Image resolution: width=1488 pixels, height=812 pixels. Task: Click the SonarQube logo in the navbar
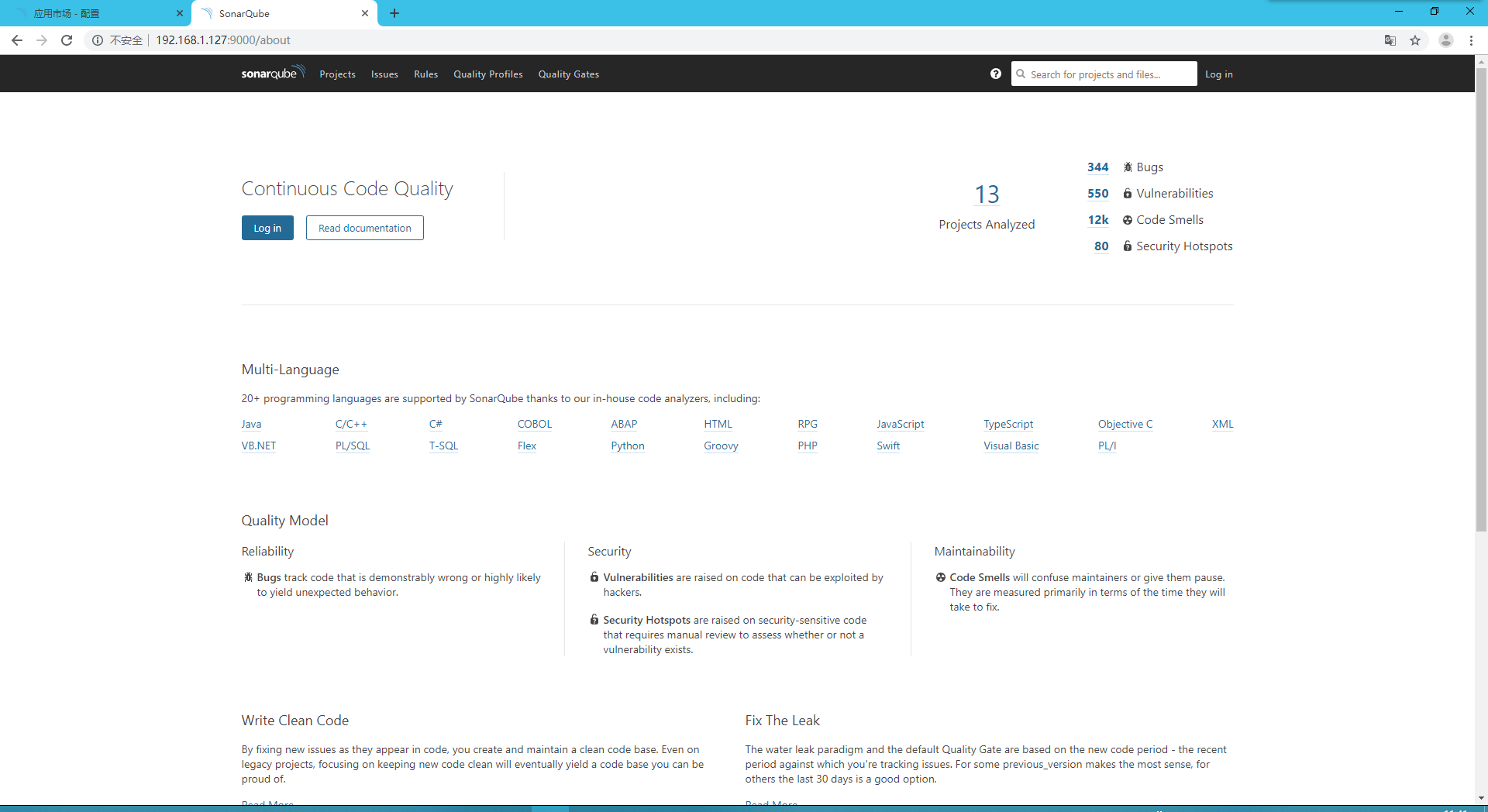(270, 73)
